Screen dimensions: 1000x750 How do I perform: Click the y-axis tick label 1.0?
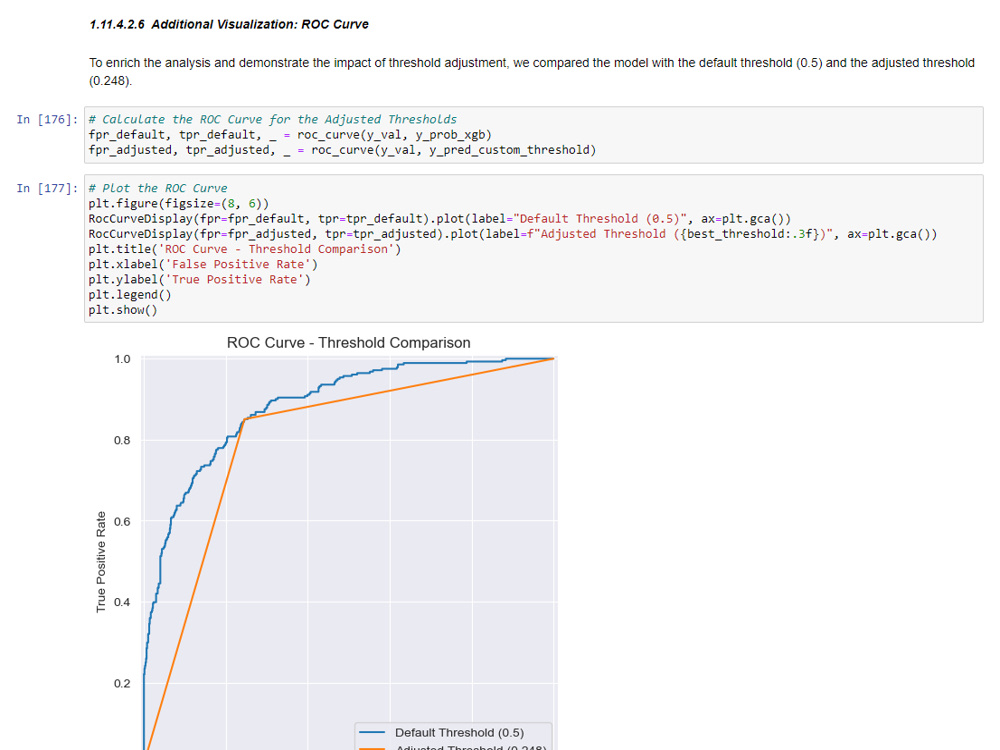coord(122,359)
